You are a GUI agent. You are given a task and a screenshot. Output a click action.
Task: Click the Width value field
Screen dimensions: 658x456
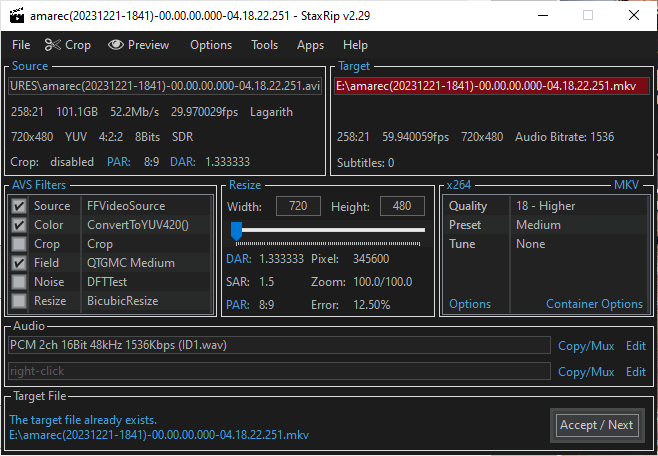(x=298, y=206)
